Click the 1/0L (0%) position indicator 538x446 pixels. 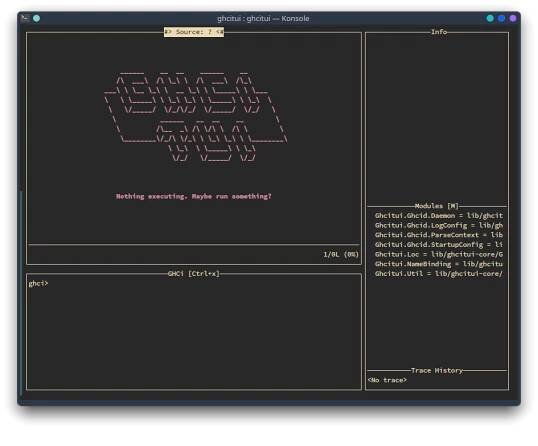(x=341, y=254)
